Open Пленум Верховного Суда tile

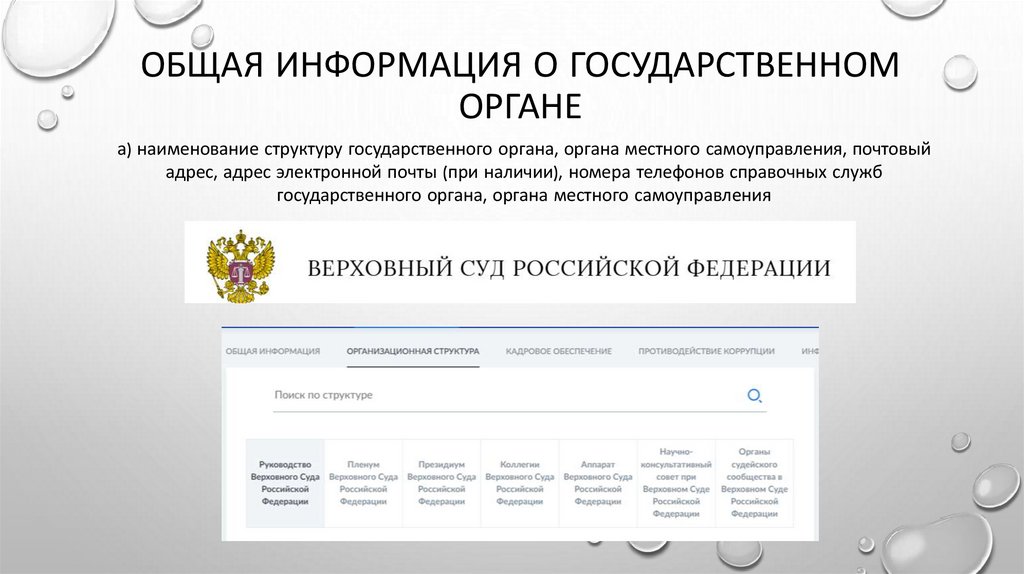[363, 483]
